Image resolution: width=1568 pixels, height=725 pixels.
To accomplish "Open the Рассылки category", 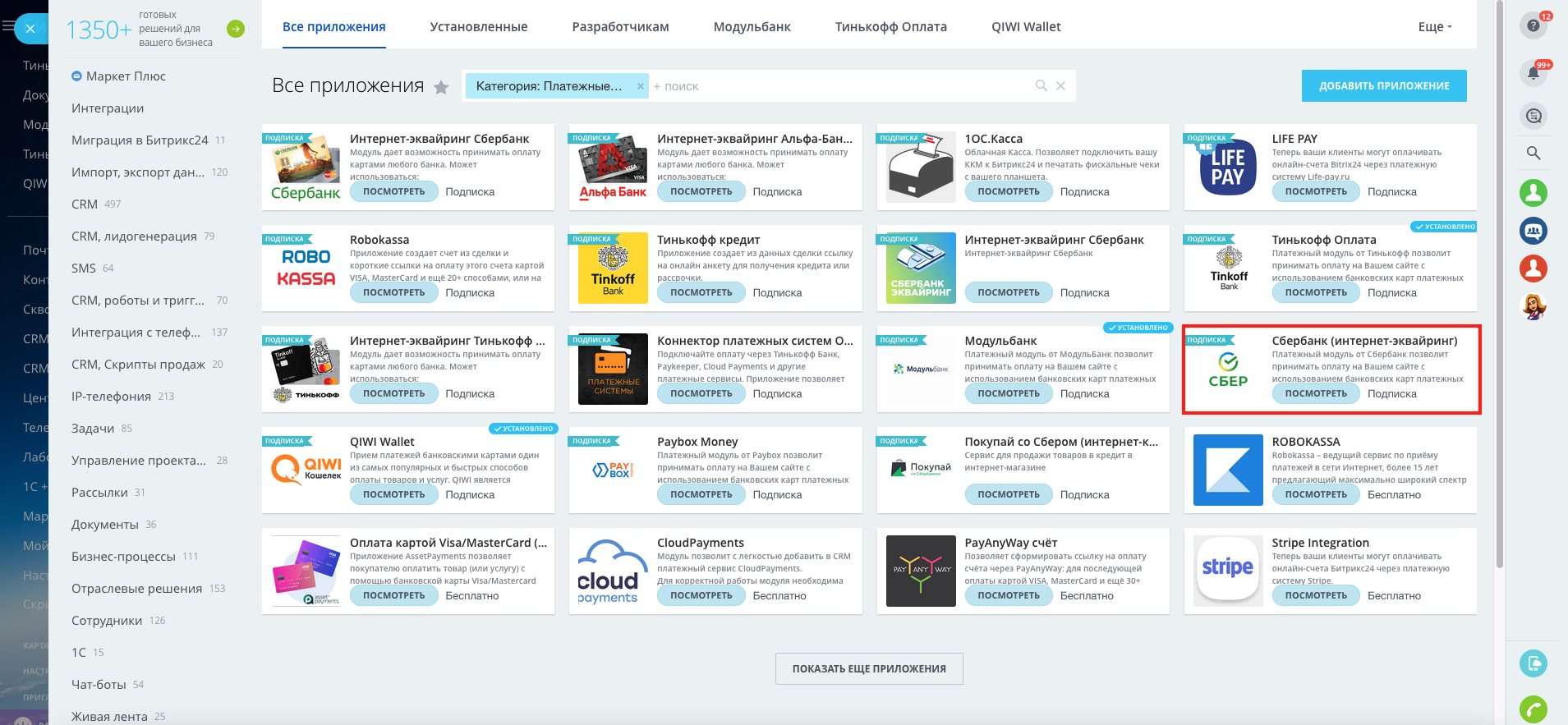I will point(99,493).
